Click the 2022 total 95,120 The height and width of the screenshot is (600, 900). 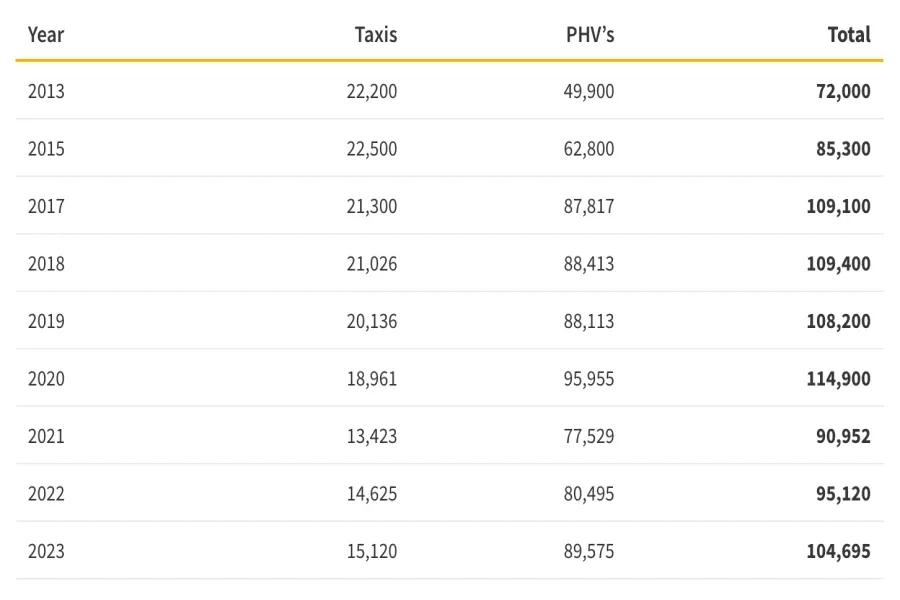coord(842,494)
